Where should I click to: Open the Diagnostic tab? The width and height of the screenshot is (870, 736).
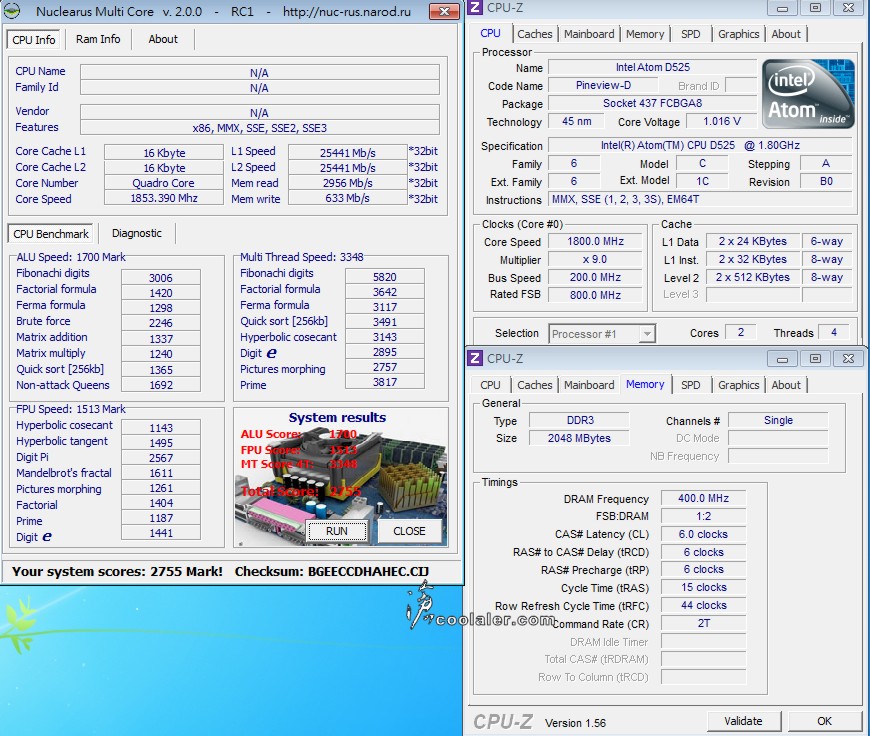point(137,233)
